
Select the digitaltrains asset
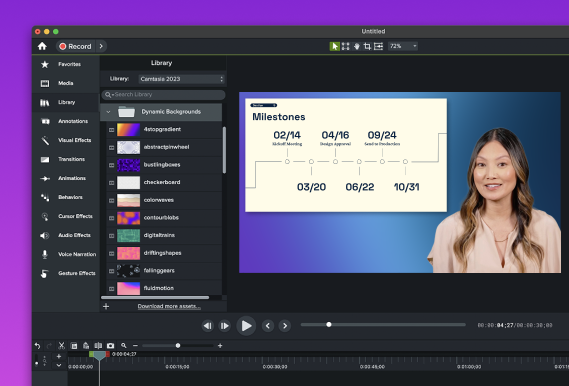[164, 235]
